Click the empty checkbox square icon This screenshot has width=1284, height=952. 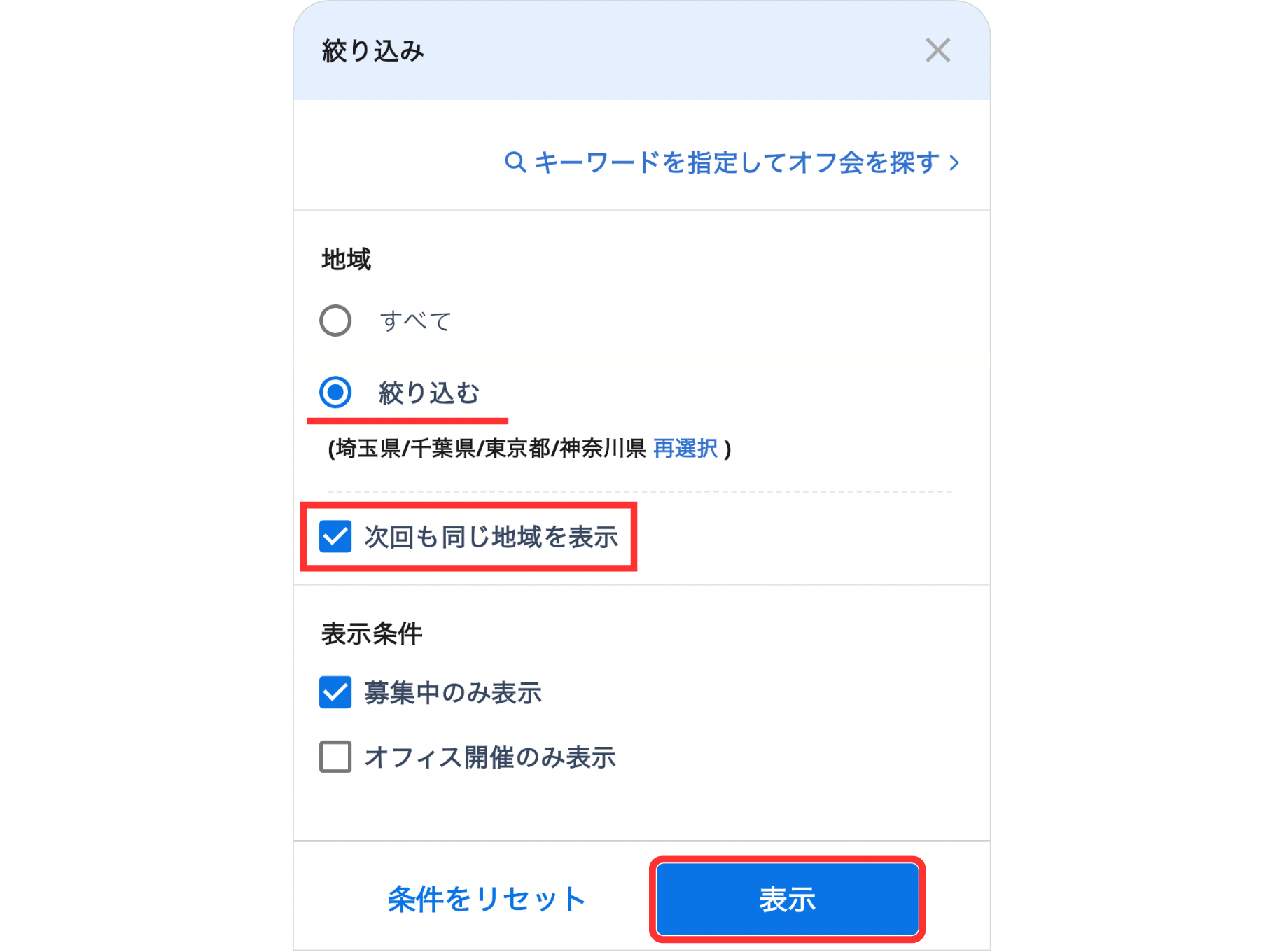[x=335, y=757]
